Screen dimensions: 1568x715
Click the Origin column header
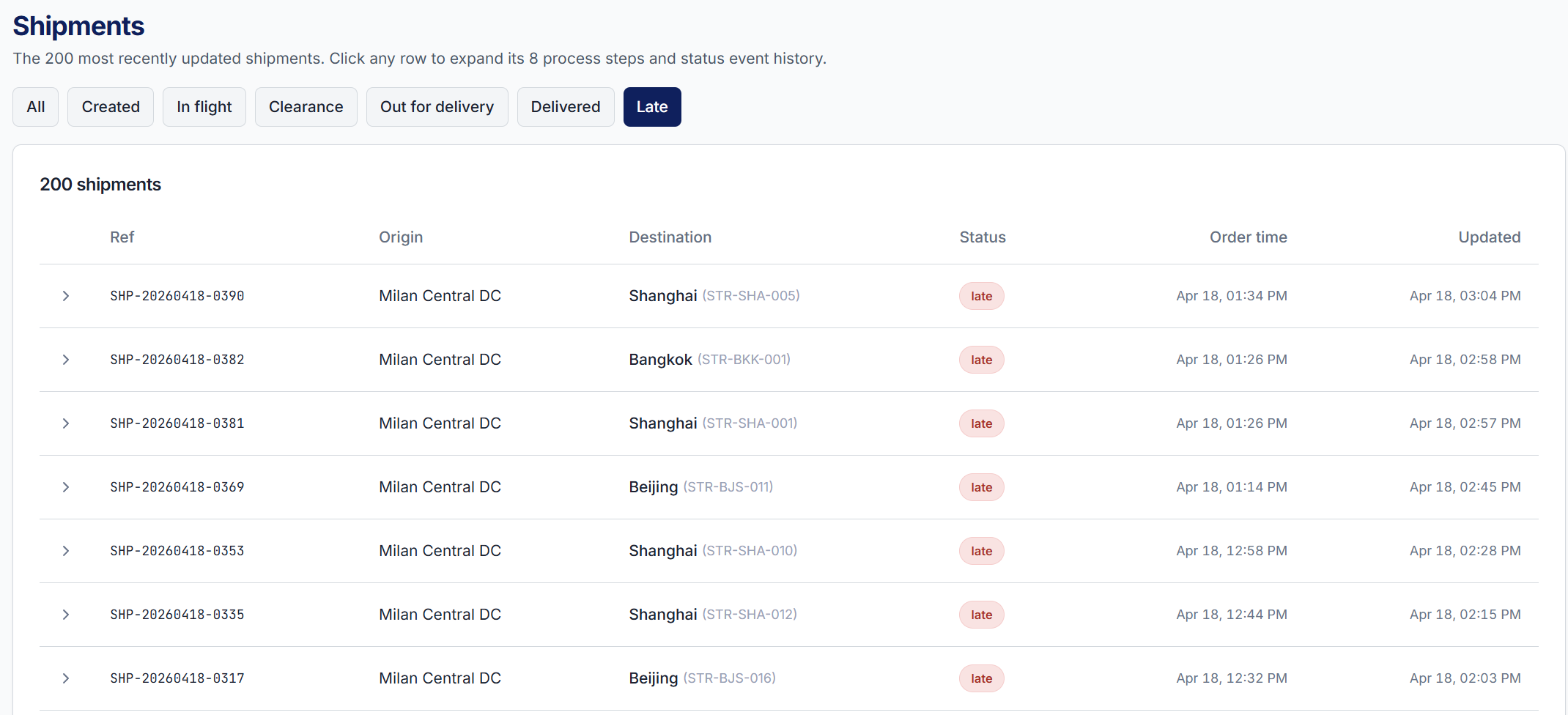click(x=401, y=237)
